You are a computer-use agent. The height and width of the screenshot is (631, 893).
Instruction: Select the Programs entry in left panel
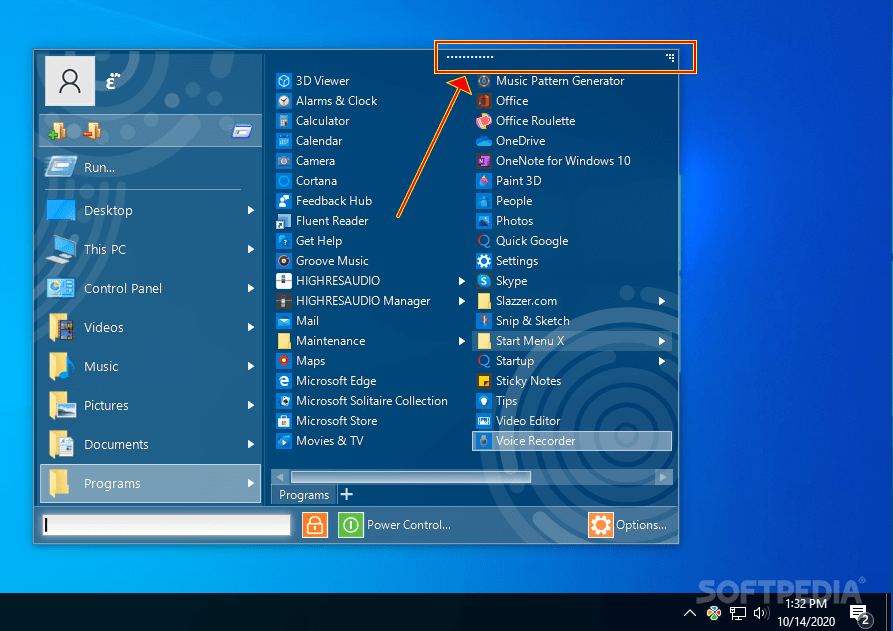pyautogui.click(x=151, y=484)
